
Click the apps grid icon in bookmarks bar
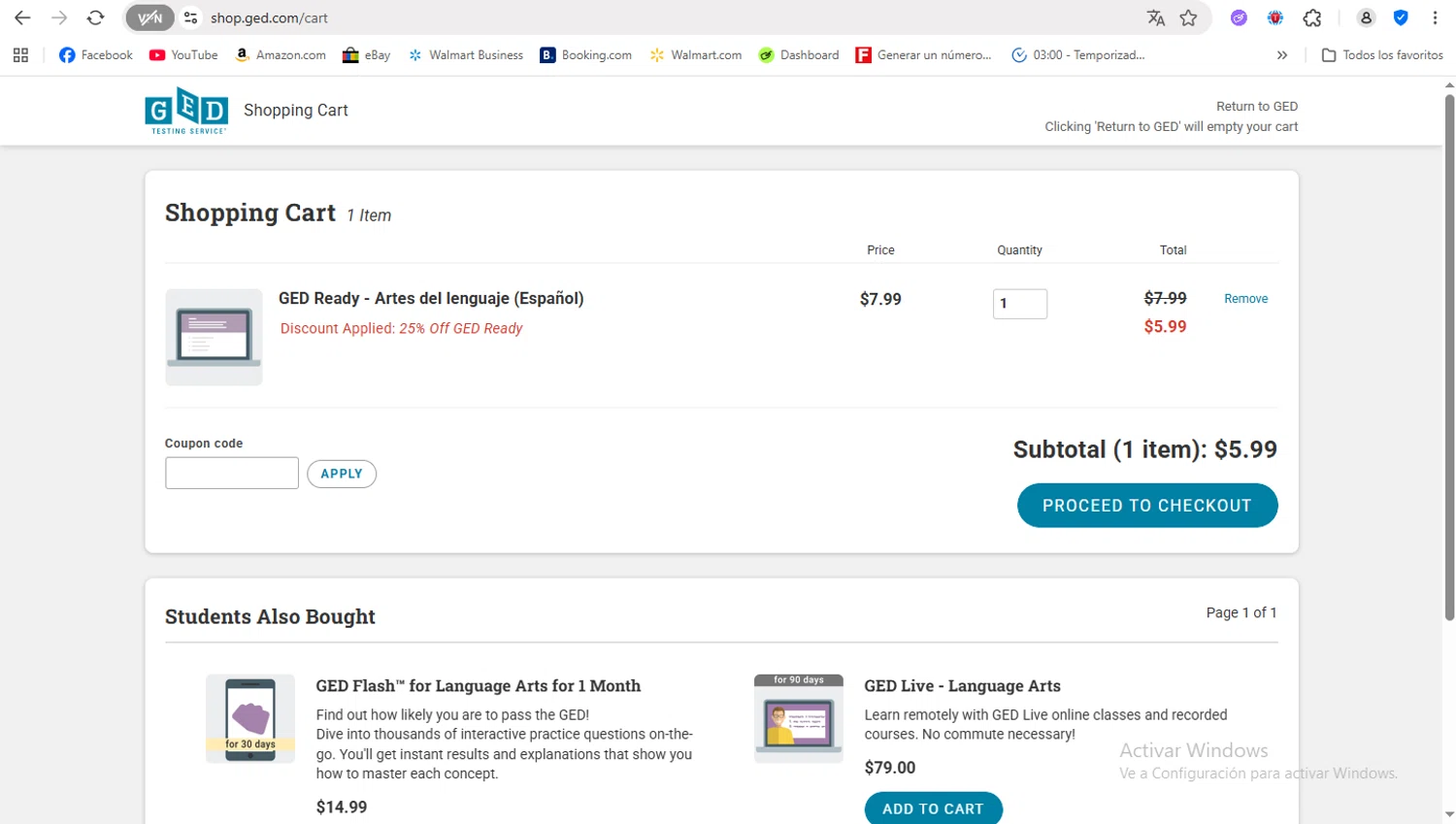[x=20, y=55]
